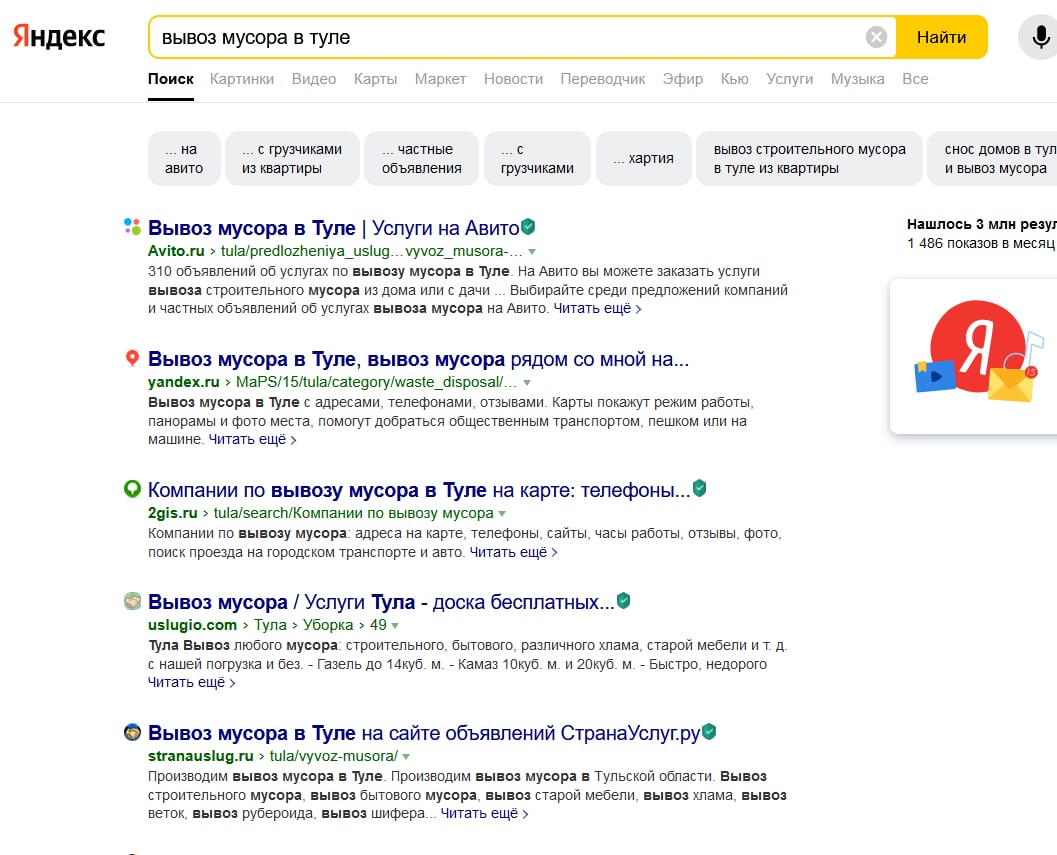The width and height of the screenshot is (1057, 855).
Task: Open the Переводчик tab
Action: pos(603,79)
